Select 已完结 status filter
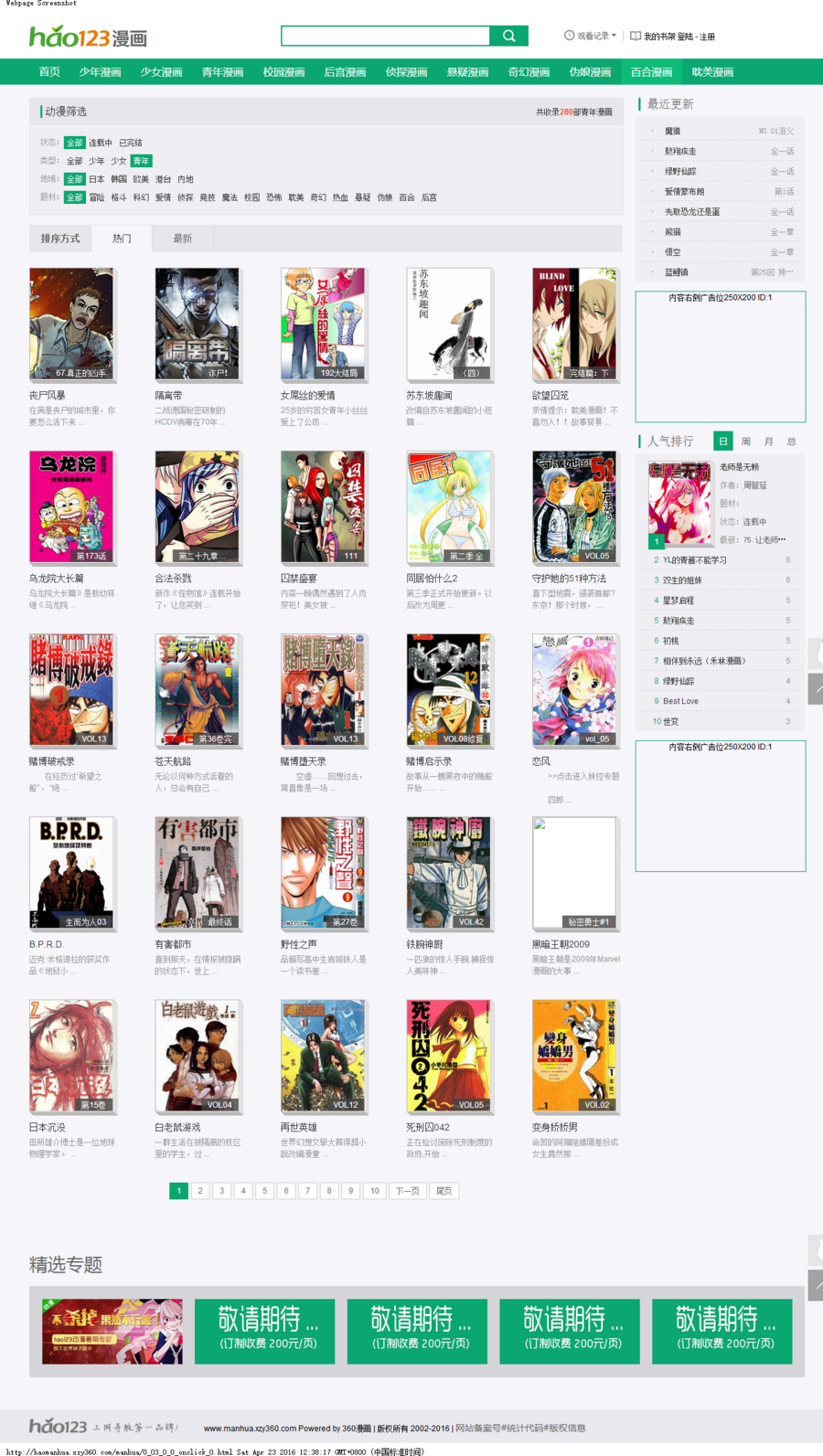 pyautogui.click(x=130, y=143)
